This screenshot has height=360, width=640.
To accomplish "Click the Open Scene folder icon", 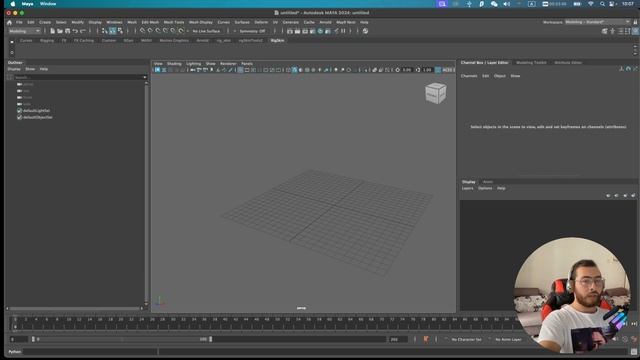I will [60, 31].
